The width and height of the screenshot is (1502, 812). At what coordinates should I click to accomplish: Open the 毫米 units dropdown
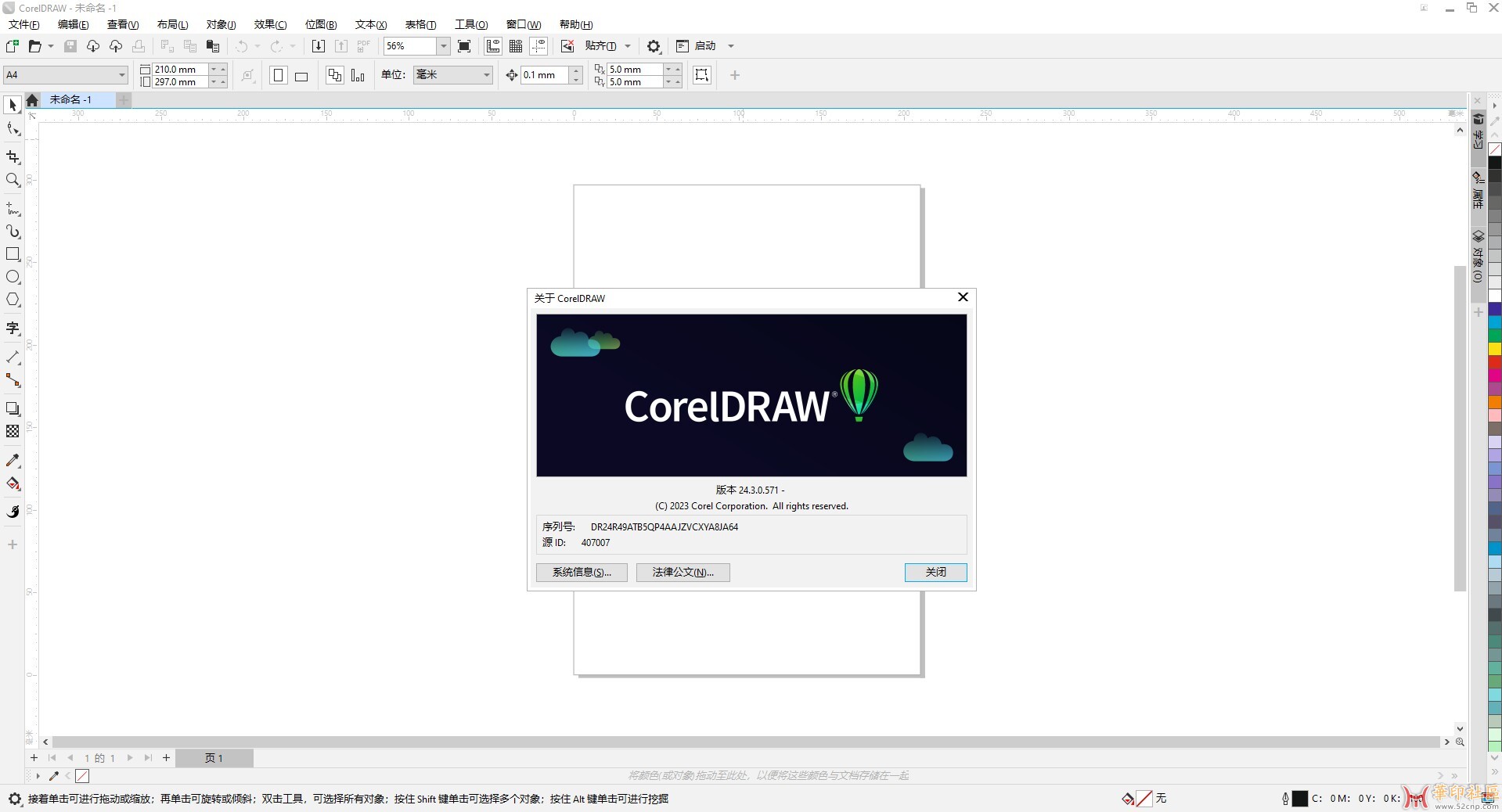coord(486,75)
